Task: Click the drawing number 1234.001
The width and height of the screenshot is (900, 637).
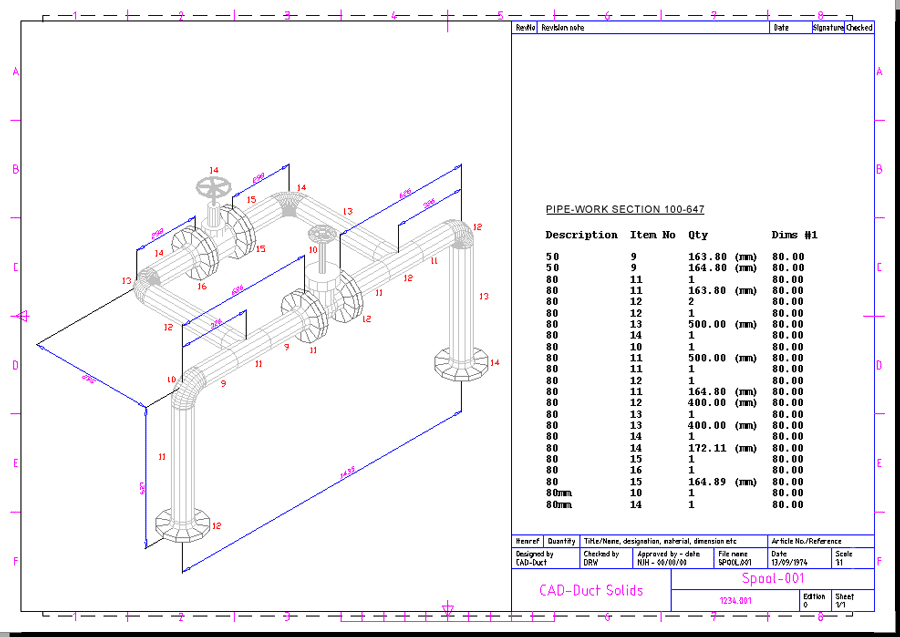Action: tap(736, 598)
